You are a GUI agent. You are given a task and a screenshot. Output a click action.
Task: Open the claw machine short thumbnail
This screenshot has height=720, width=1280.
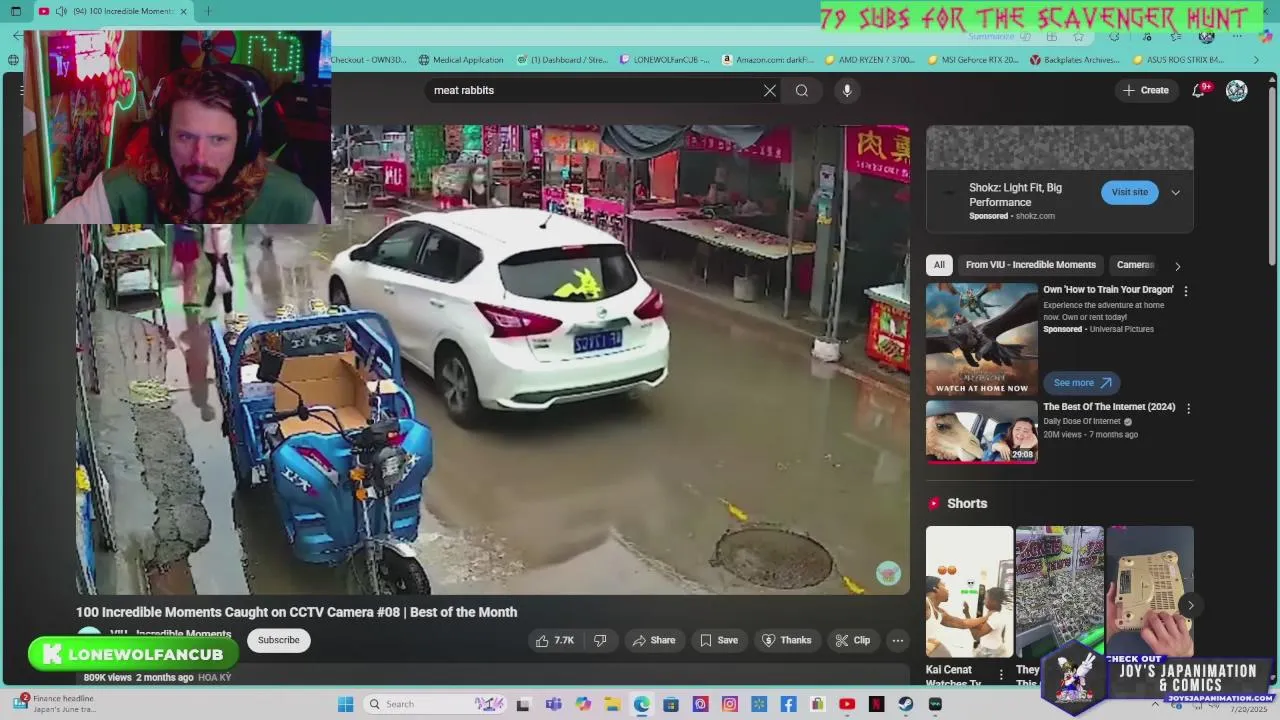pyautogui.click(x=1060, y=591)
